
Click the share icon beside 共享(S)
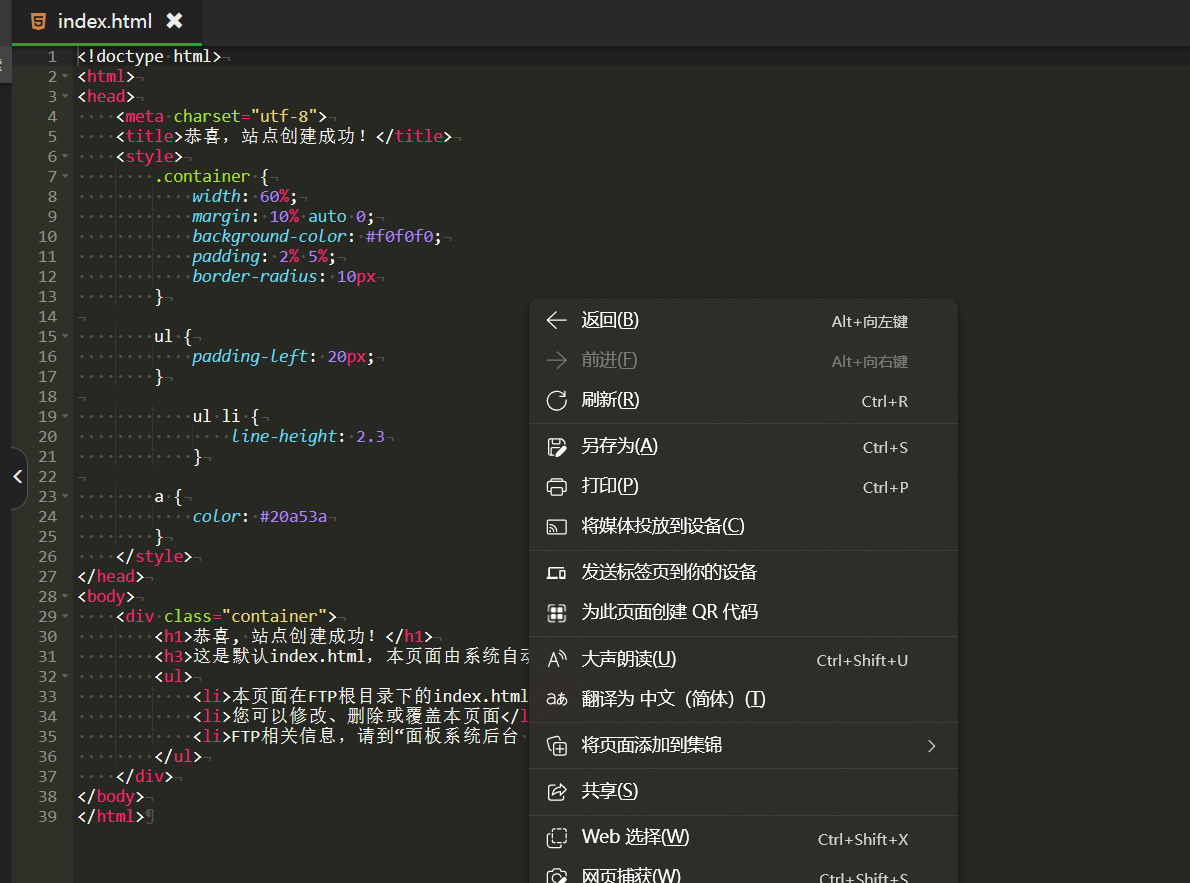556,792
